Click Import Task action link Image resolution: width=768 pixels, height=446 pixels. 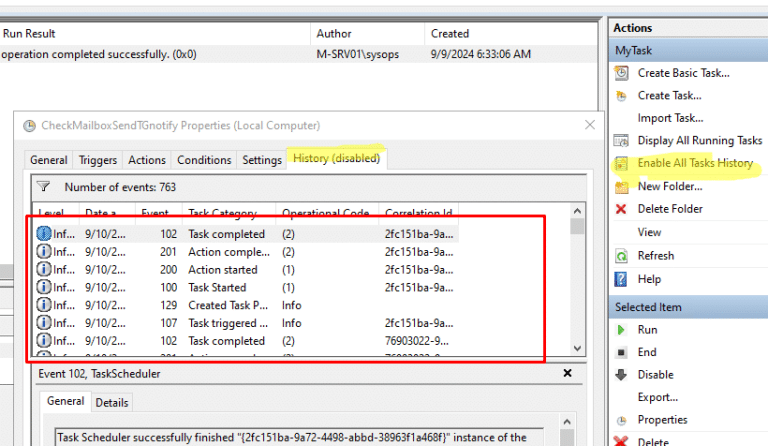[x=668, y=118]
